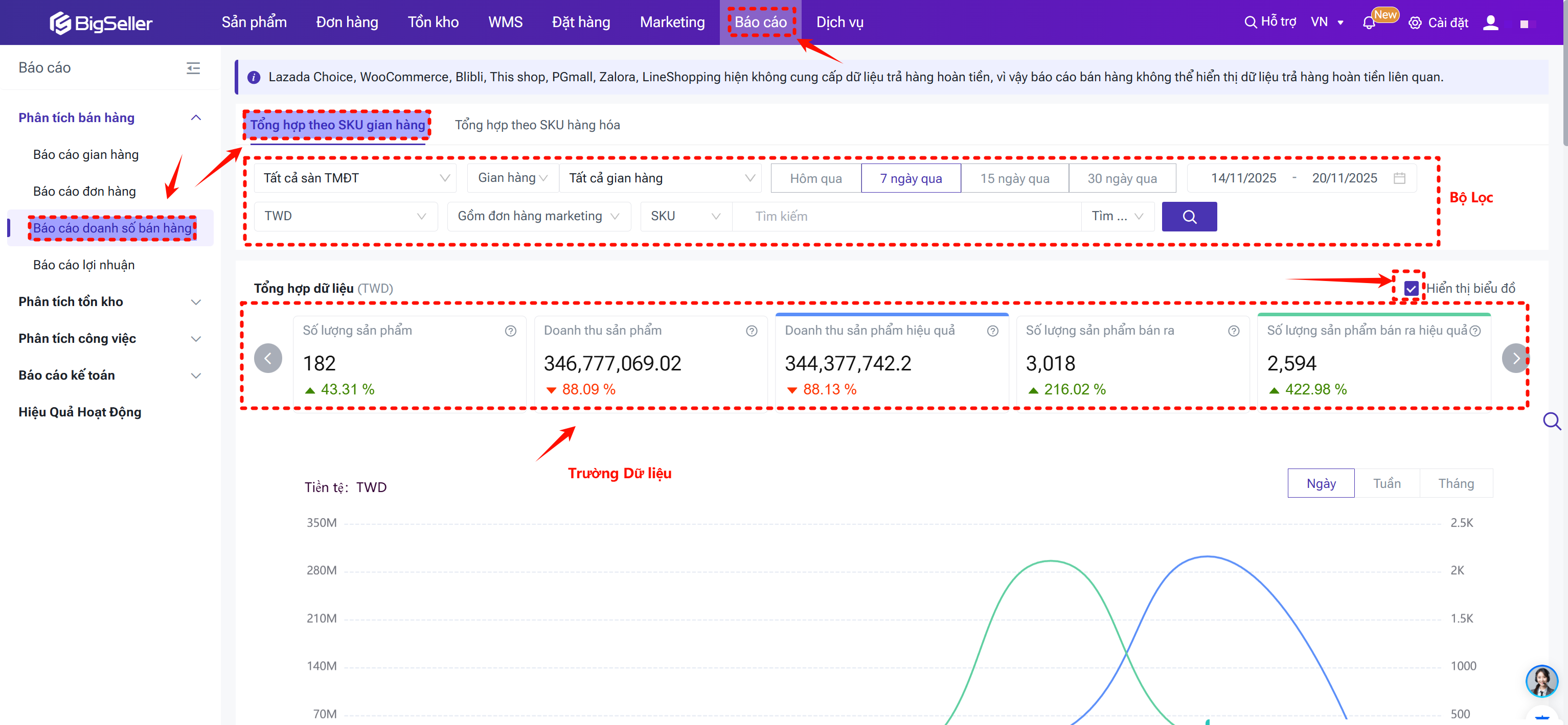Open Báo cáo lợi nhuận report

[x=84, y=265]
